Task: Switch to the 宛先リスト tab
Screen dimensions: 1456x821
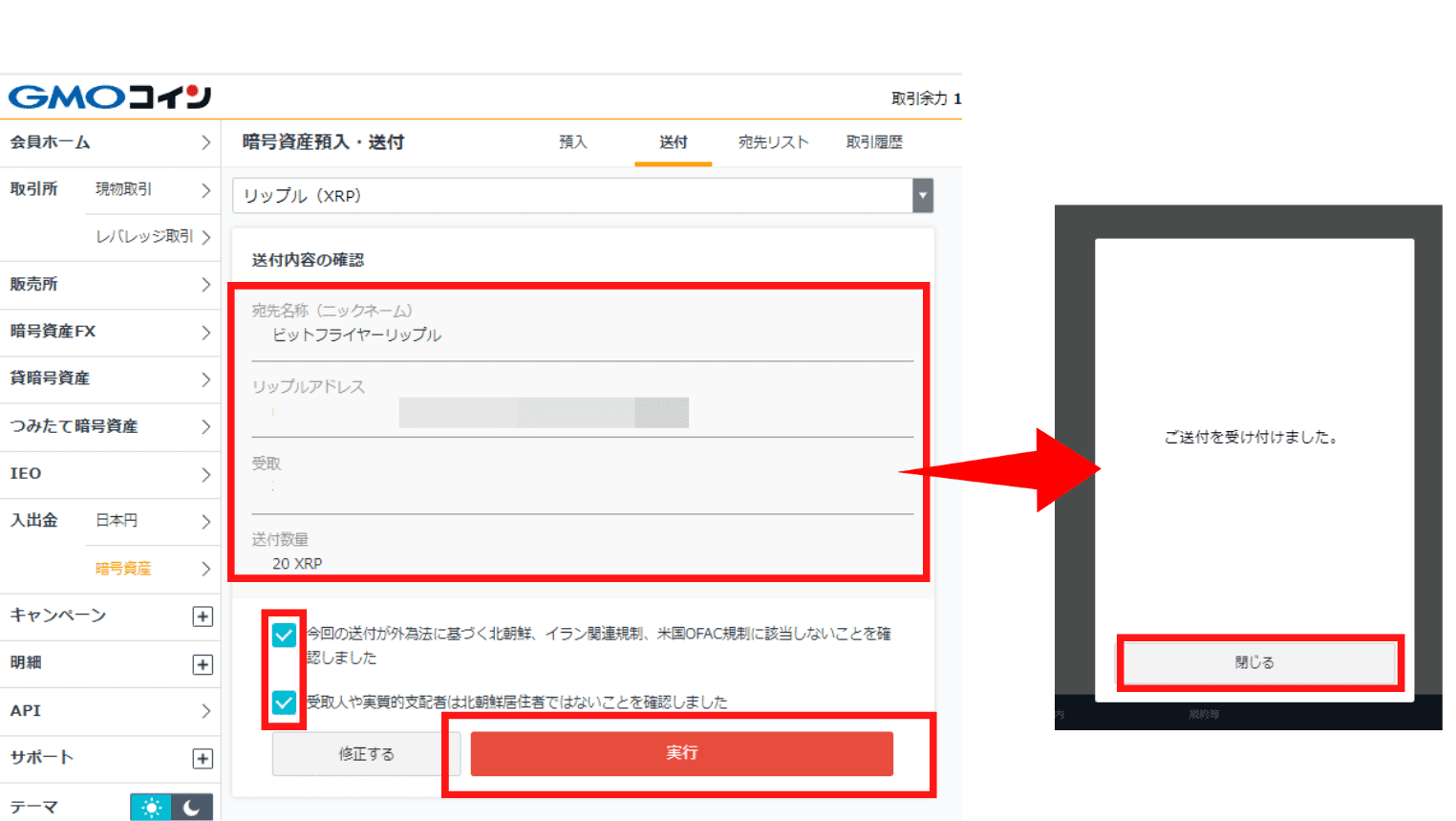Action: (774, 142)
